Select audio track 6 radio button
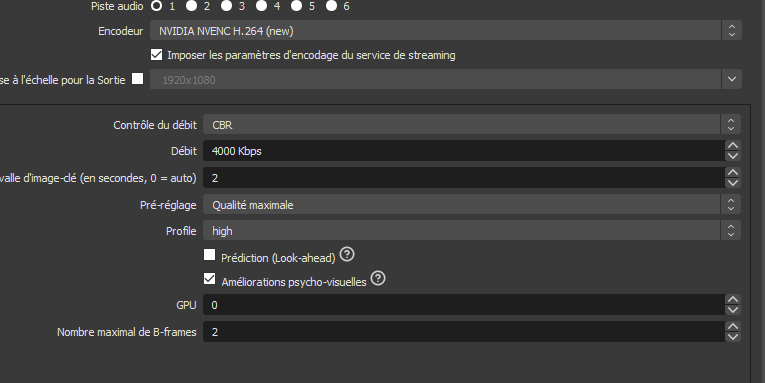Viewport: 765px width, 383px height. point(331,6)
